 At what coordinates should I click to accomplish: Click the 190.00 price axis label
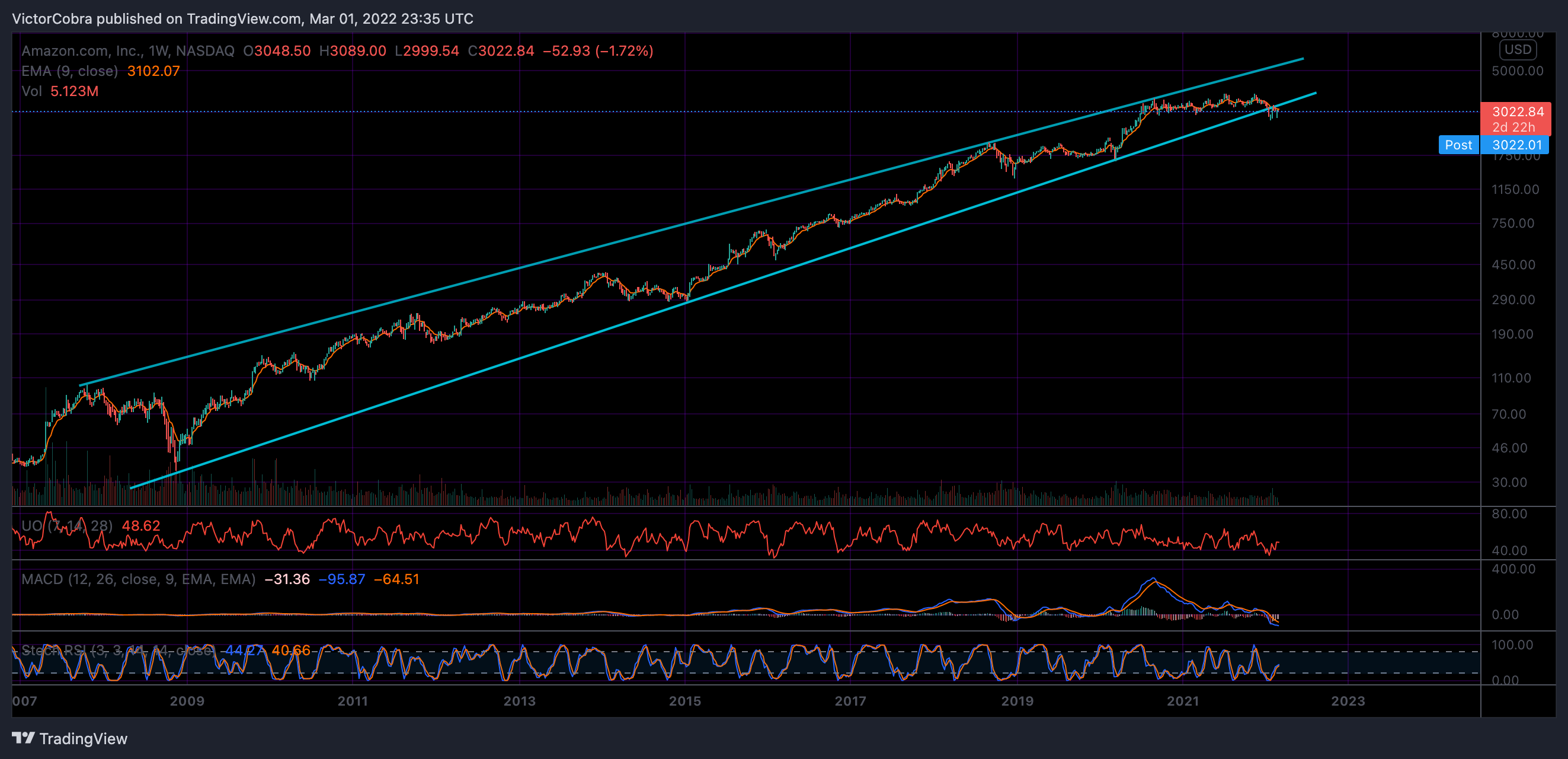(x=1513, y=334)
